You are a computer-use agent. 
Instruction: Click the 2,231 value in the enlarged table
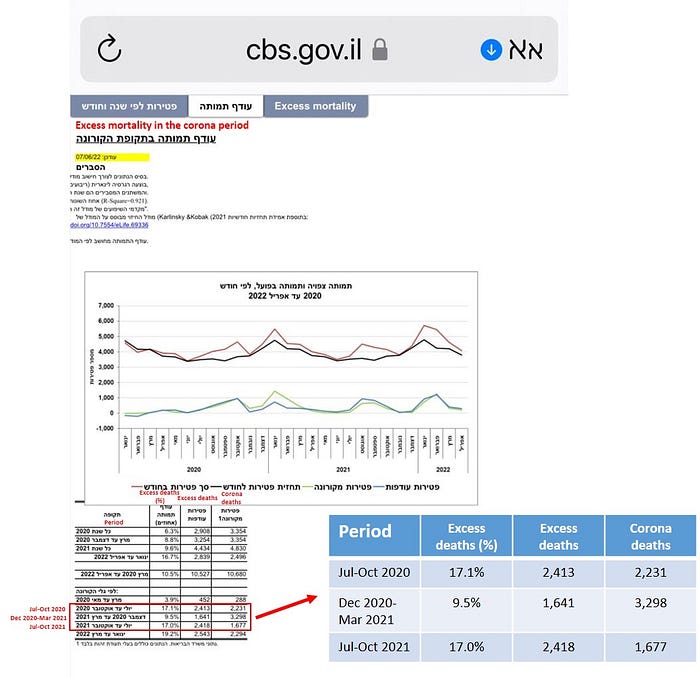pyautogui.click(x=650, y=572)
